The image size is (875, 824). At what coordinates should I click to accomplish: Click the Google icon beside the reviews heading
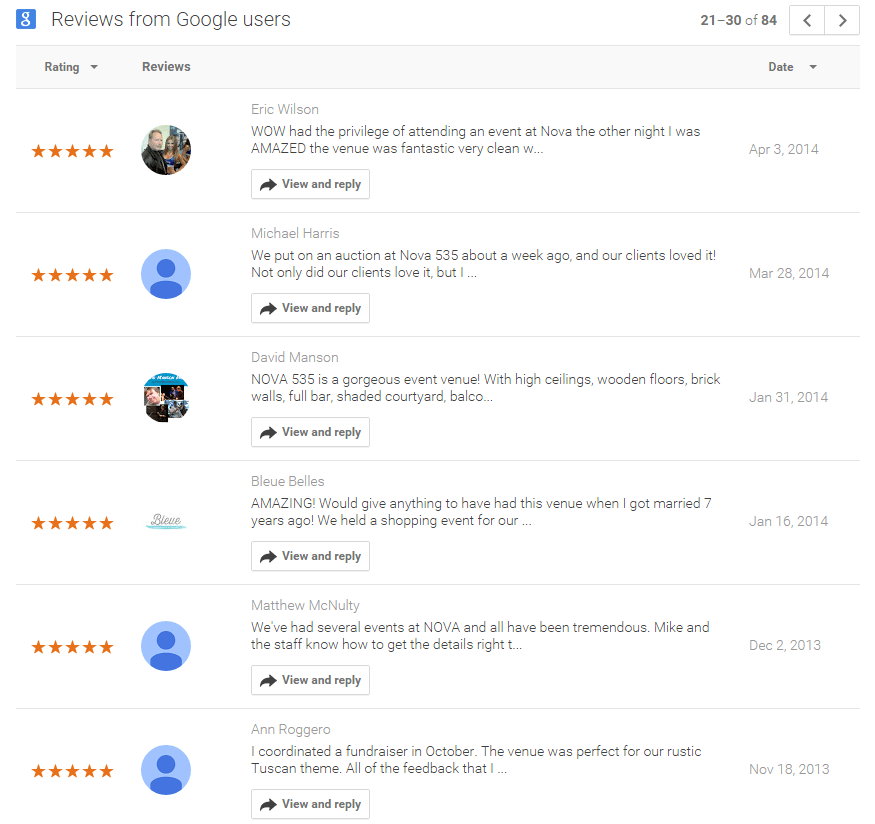point(26,20)
